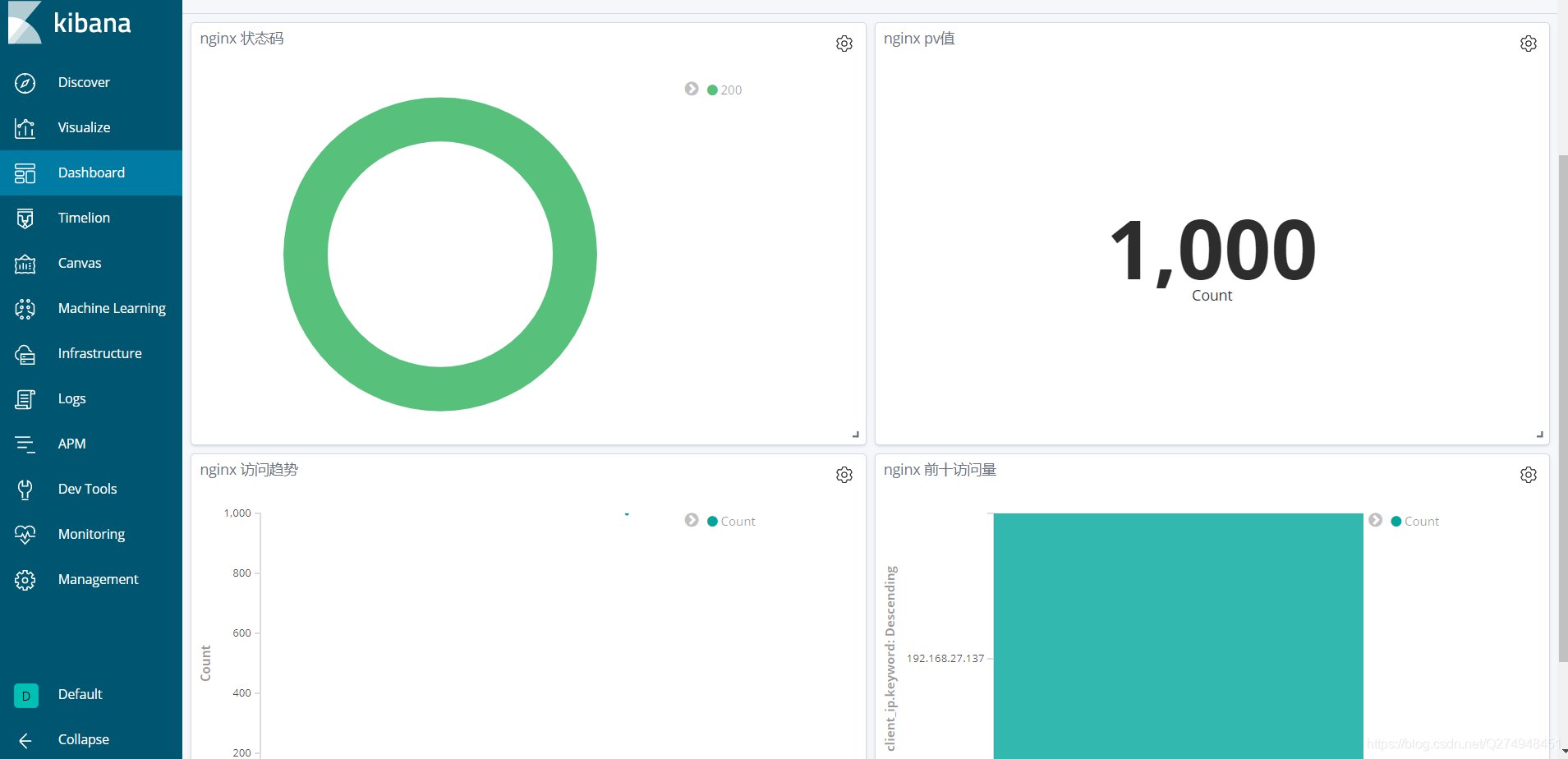Click the nginx 访问趋势 panel title

point(249,470)
